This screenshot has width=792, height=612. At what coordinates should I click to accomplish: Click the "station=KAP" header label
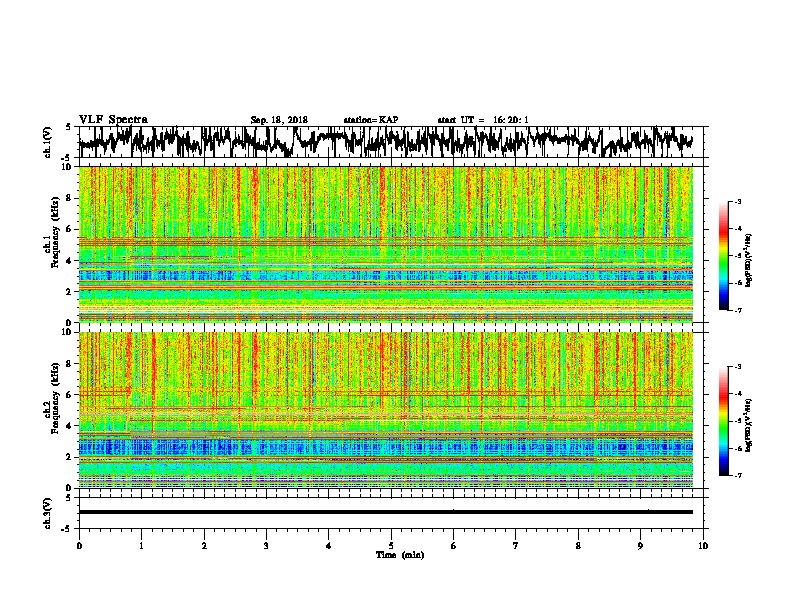coord(371,120)
